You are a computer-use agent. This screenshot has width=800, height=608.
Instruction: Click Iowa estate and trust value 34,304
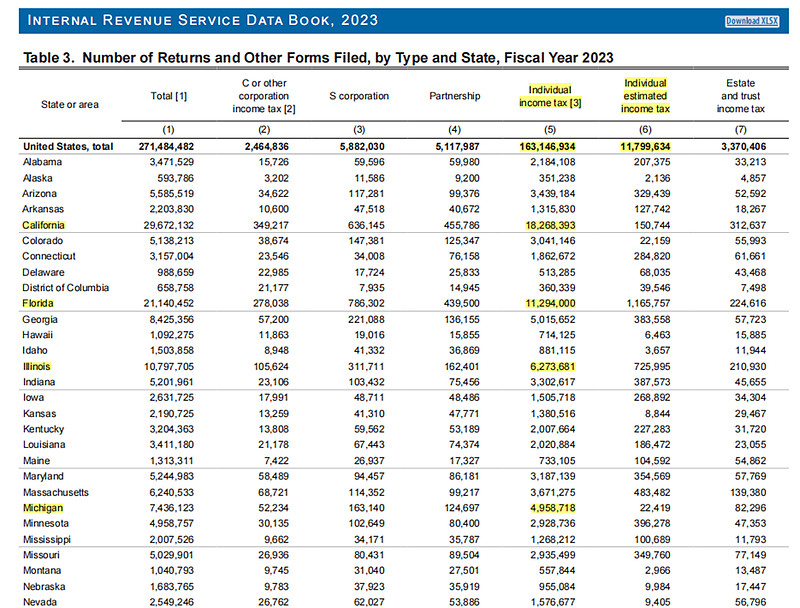[x=751, y=397]
